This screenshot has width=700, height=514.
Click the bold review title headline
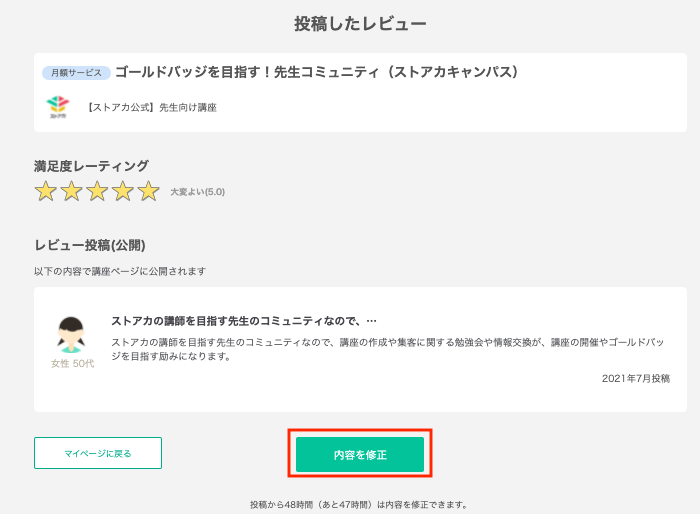pos(244,321)
